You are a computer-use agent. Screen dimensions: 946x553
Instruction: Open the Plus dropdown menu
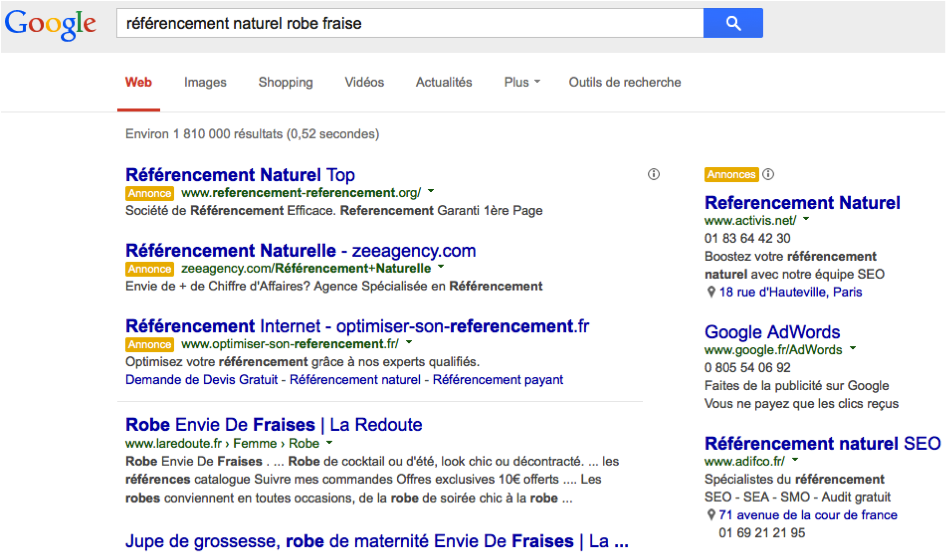(522, 82)
